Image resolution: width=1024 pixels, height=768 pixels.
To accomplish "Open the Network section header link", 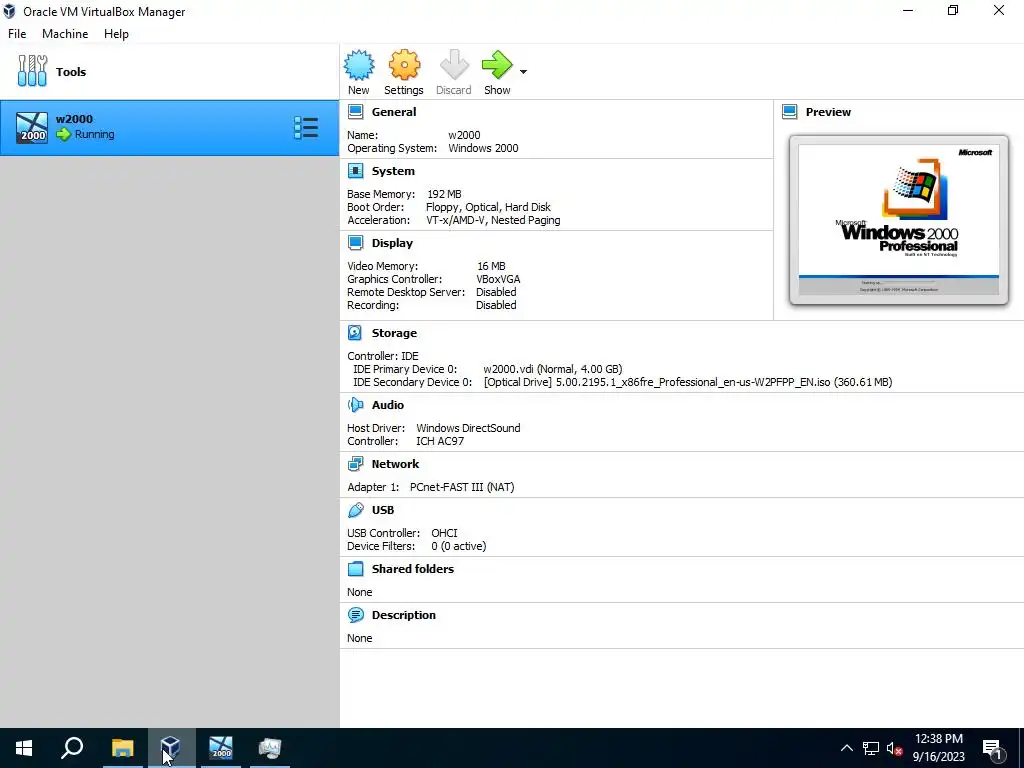I will (x=395, y=464).
